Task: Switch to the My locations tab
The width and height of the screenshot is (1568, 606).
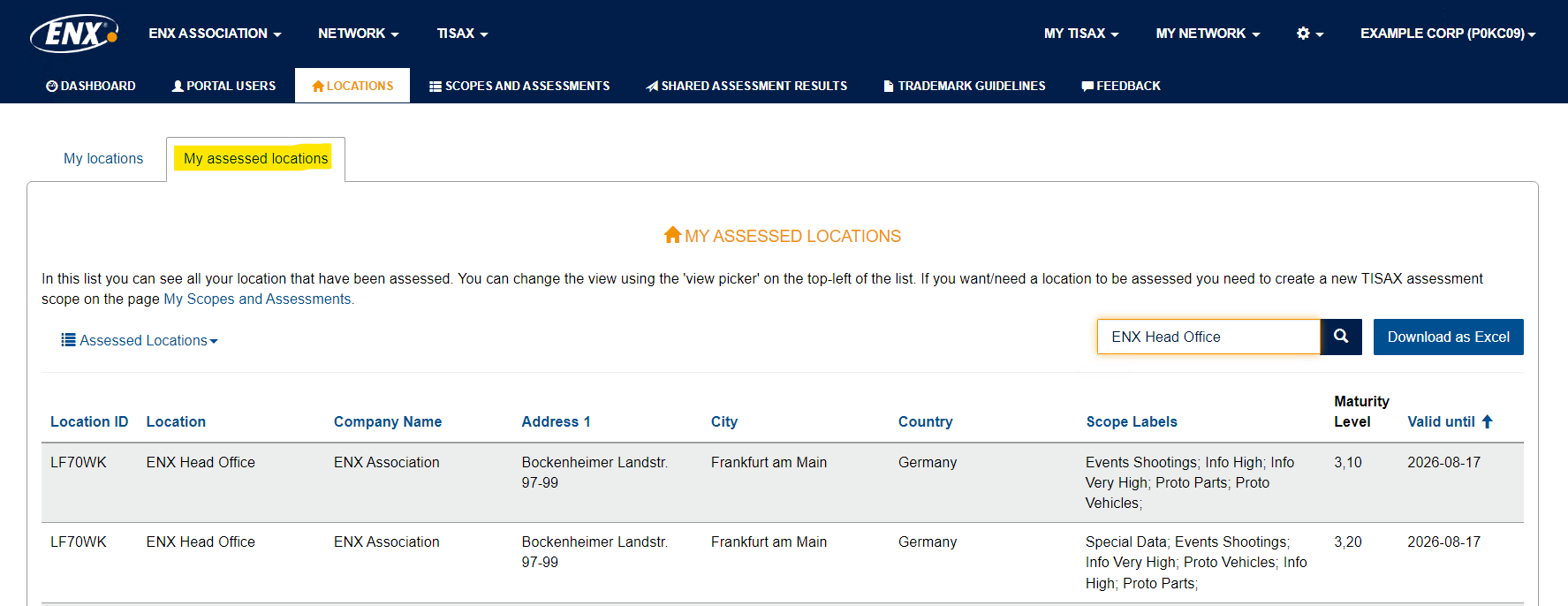Action: point(103,159)
